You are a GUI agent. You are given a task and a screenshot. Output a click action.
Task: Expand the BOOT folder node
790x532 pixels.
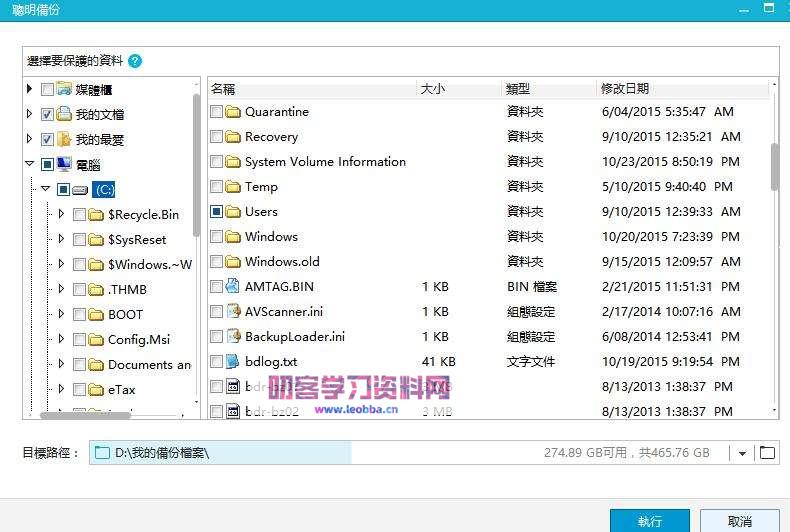tap(61, 313)
